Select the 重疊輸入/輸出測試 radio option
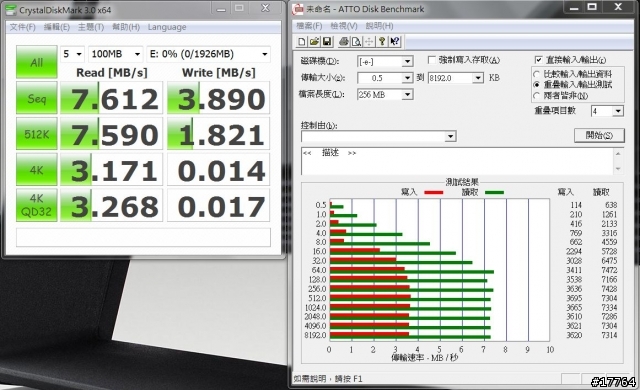Image resolution: width=640 pixels, height=390 pixels. pyautogui.click(x=537, y=85)
